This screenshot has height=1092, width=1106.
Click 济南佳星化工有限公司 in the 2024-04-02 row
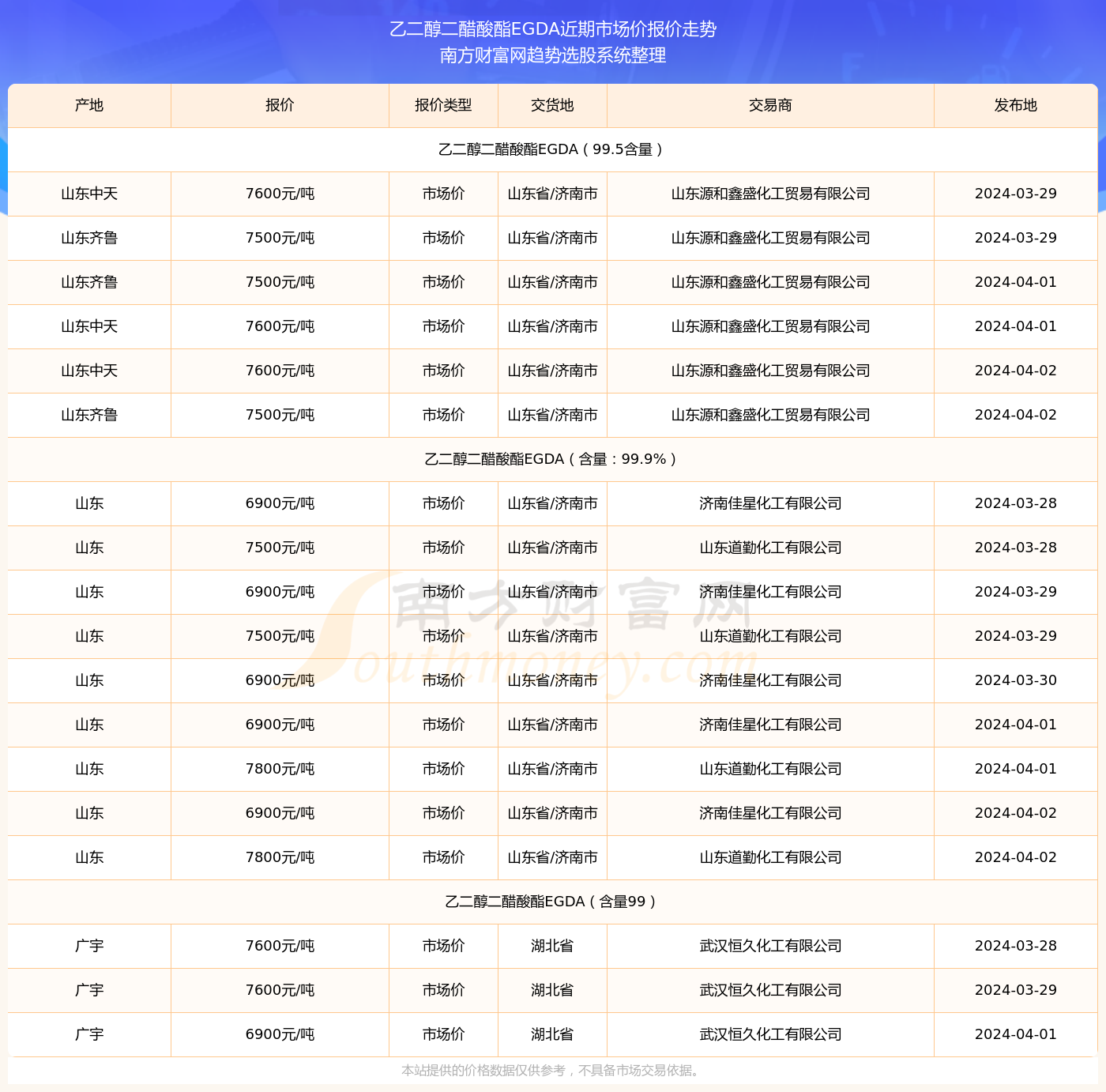770,813
